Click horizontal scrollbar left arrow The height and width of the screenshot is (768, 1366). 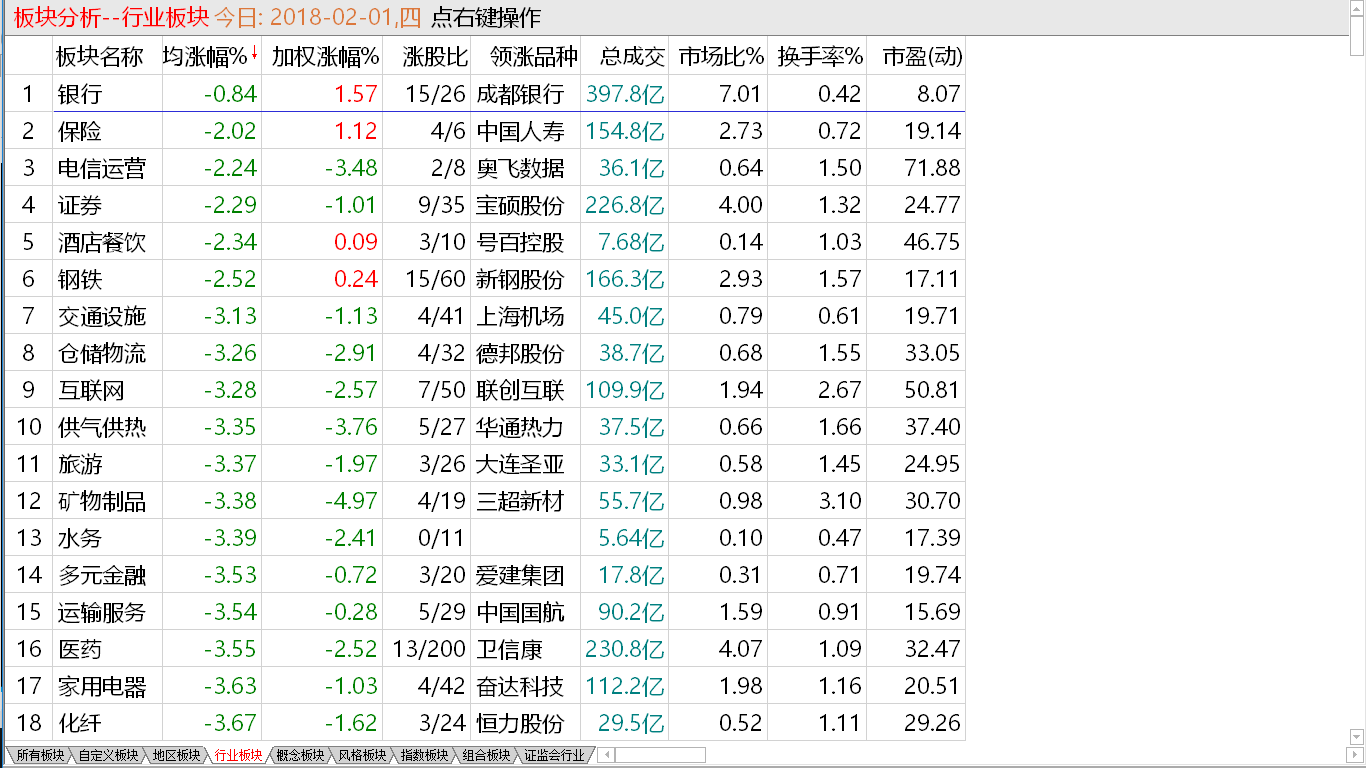pos(604,755)
